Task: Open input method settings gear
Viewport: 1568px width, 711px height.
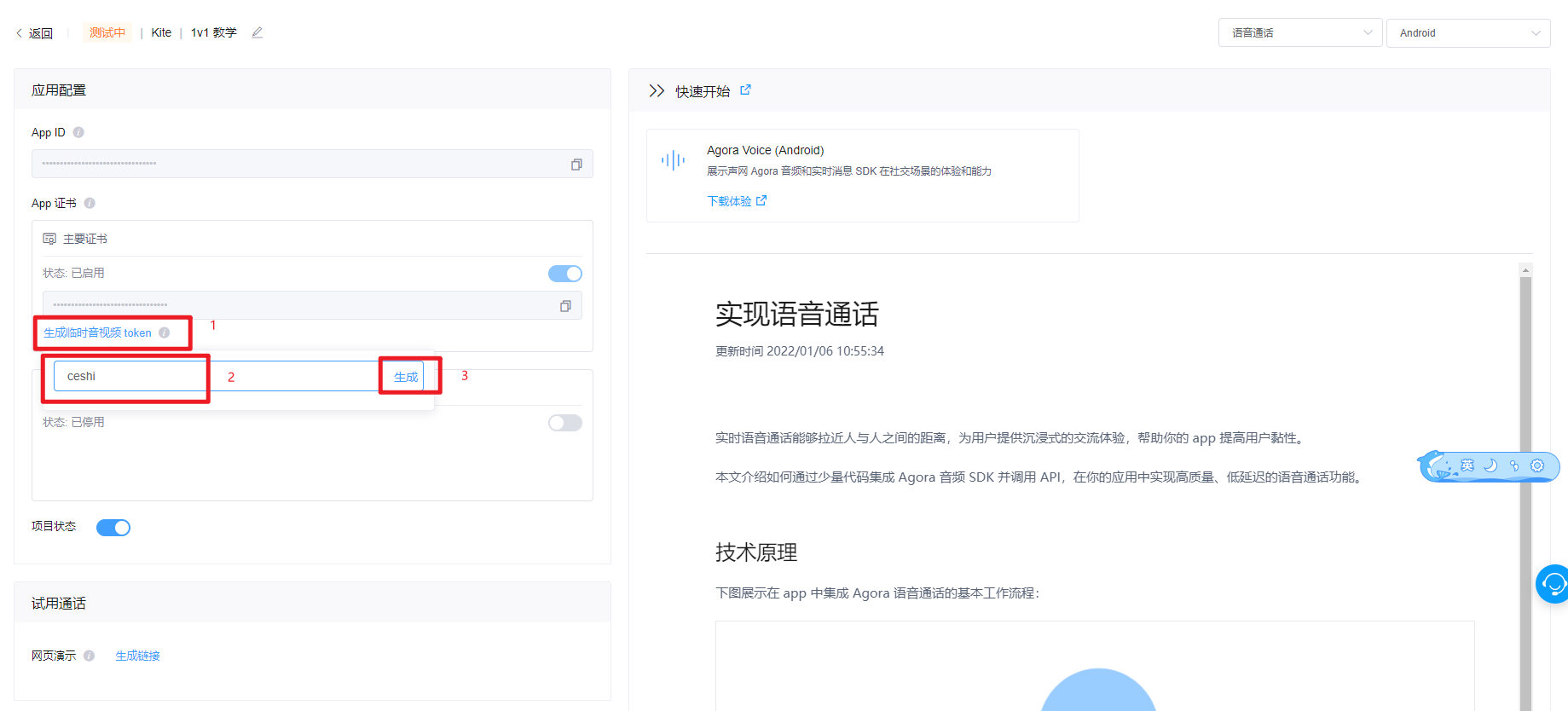Action: coord(1537,465)
